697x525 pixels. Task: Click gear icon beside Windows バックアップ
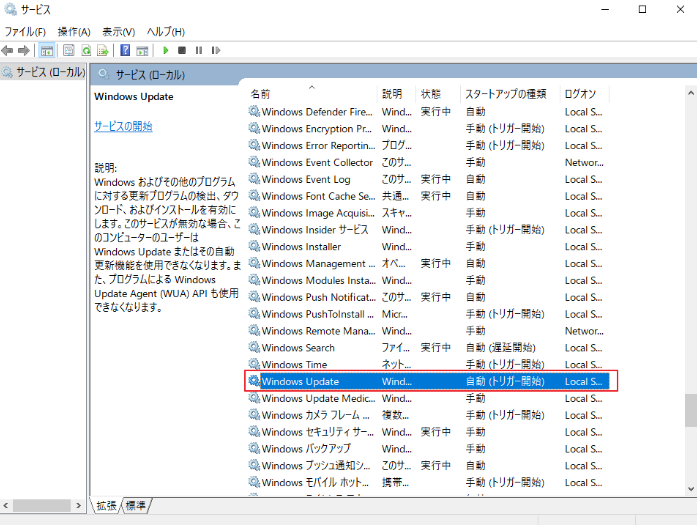pos(254,449)
